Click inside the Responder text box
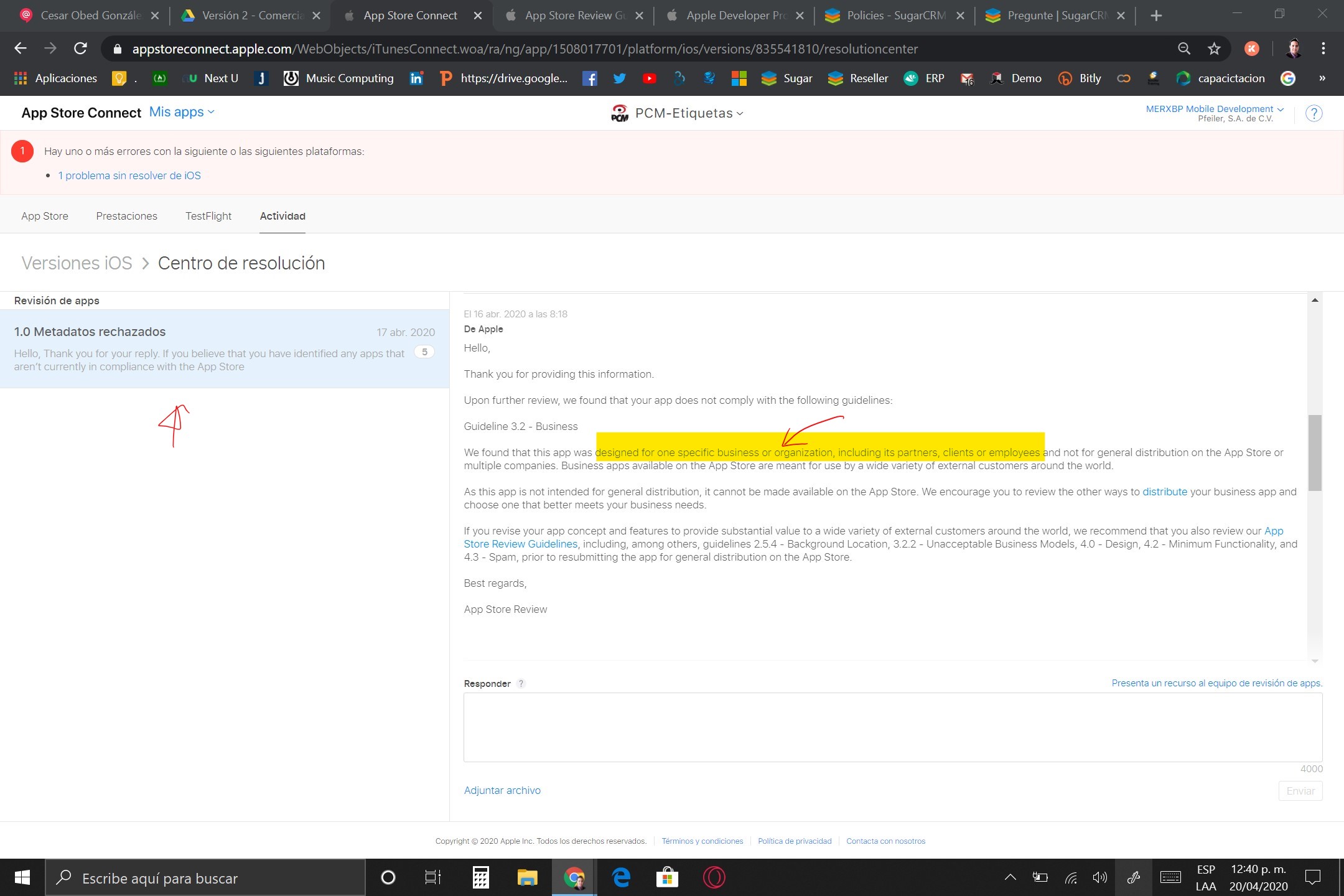Screen dimensions: 1344x896 click(x=892, y=727)
